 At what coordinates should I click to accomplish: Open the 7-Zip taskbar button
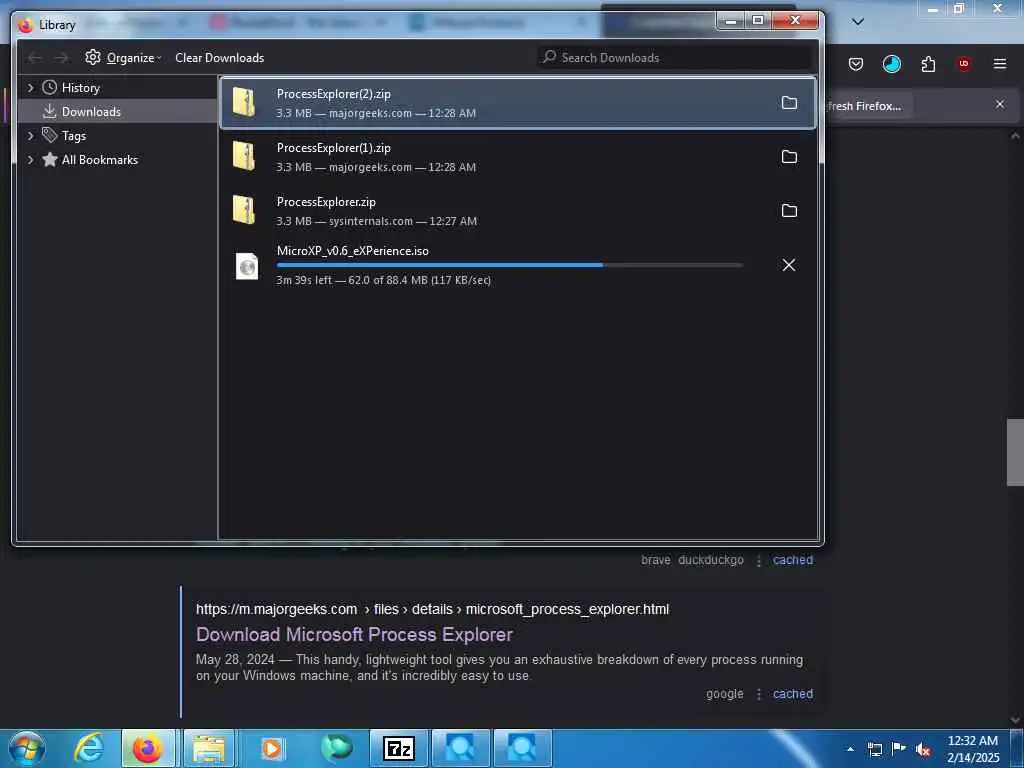(x=399, y=748)
